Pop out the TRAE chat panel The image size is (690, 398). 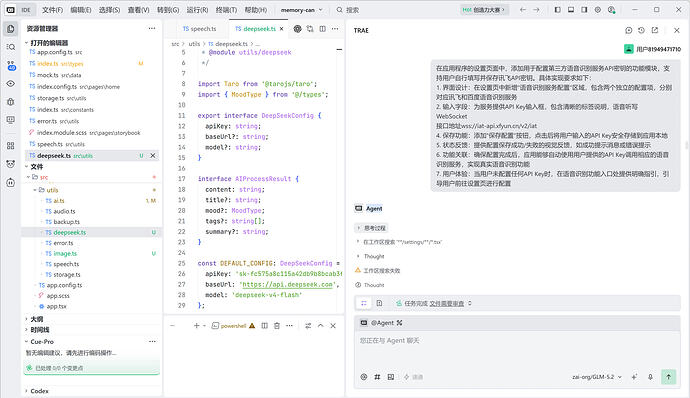click(655, 30)
